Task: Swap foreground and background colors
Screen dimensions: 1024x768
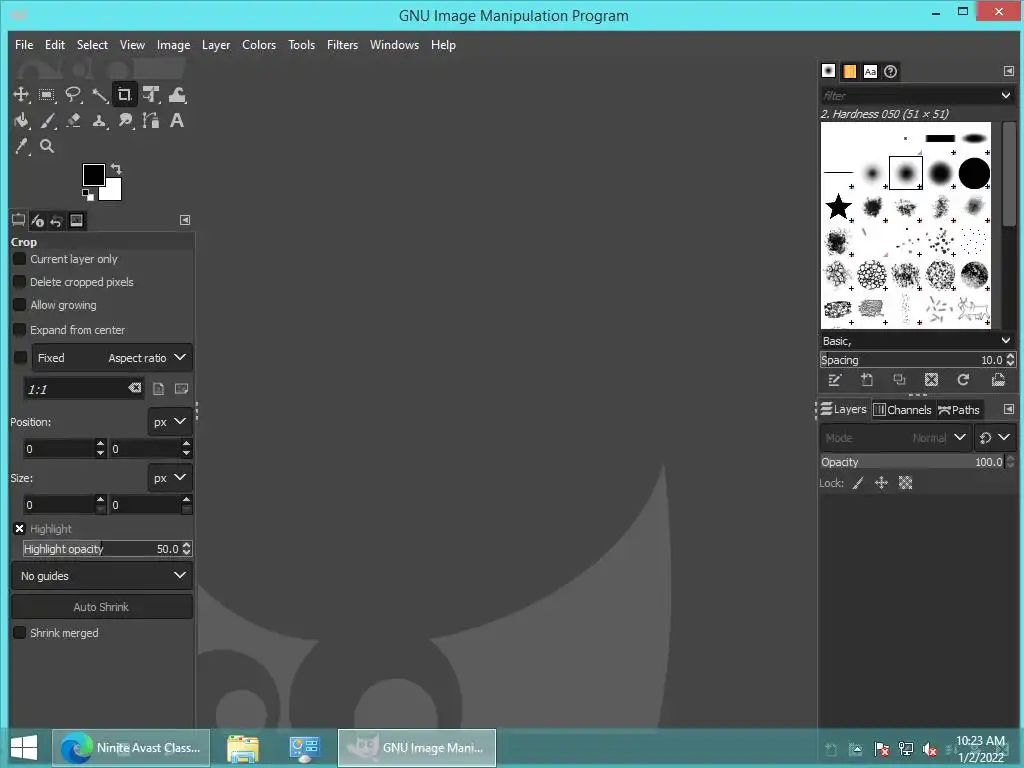Action: point(116,168)
